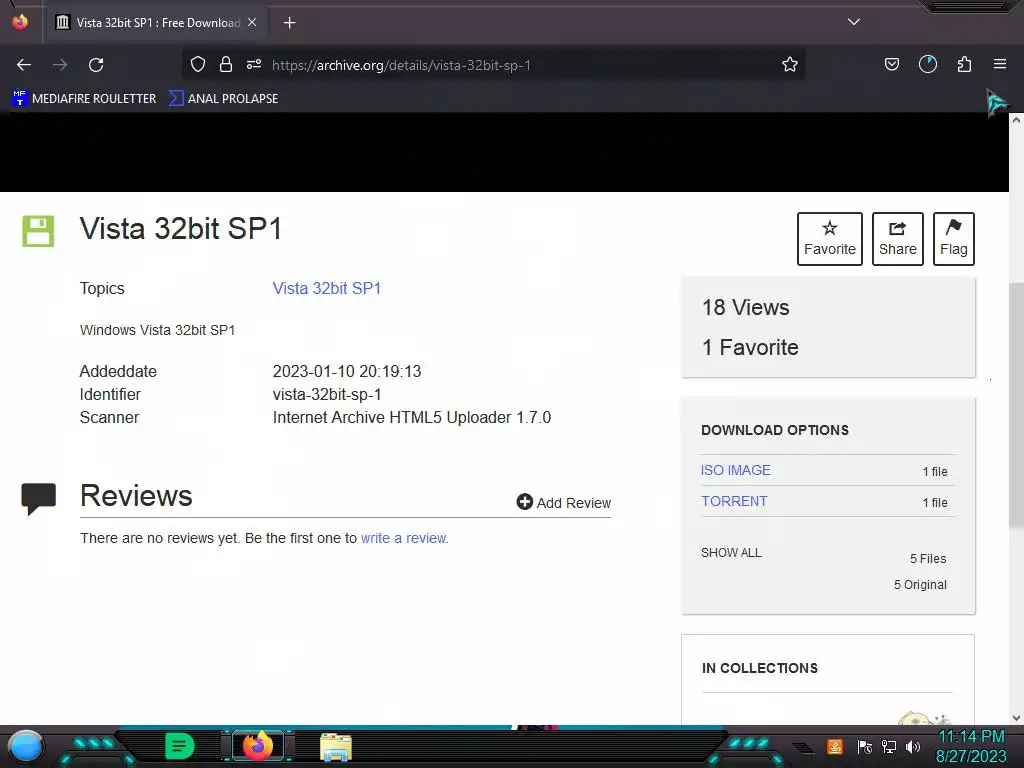The image size is (1024, 768).
Task: Go back to the previous page
Action: pos(24,65)
